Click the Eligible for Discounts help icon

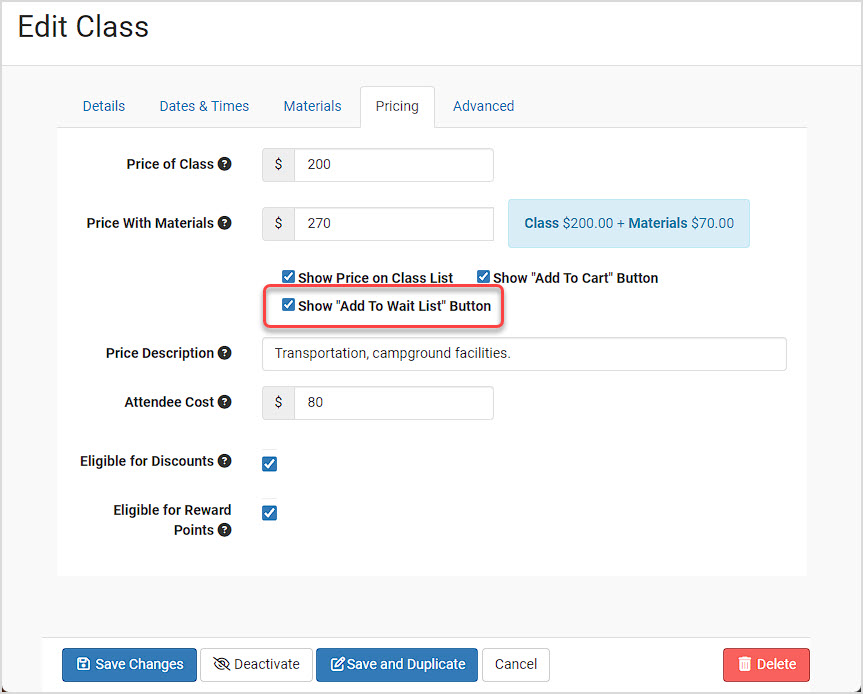click(225, 461)
